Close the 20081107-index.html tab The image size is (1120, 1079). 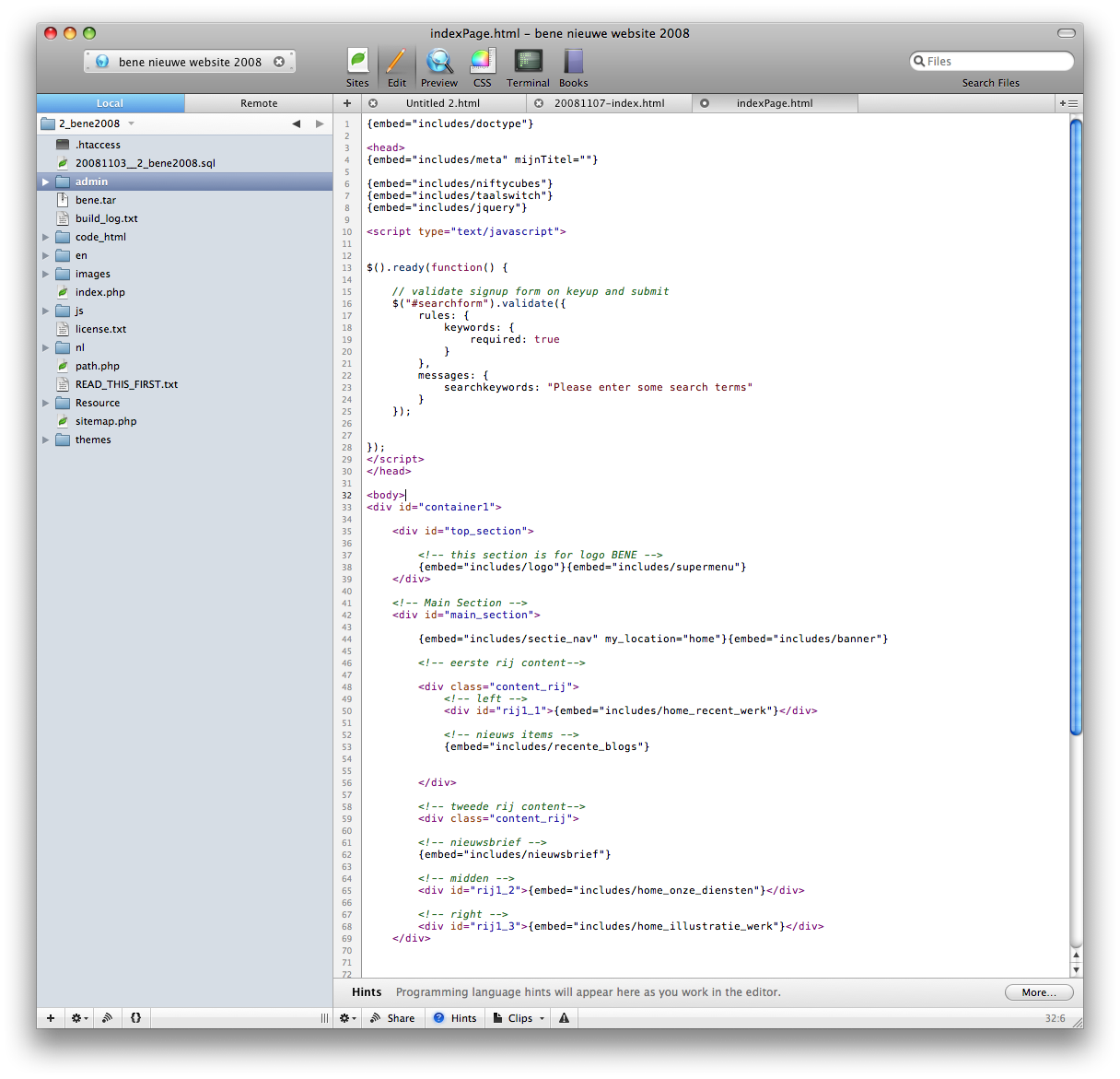tap(539, 103)
